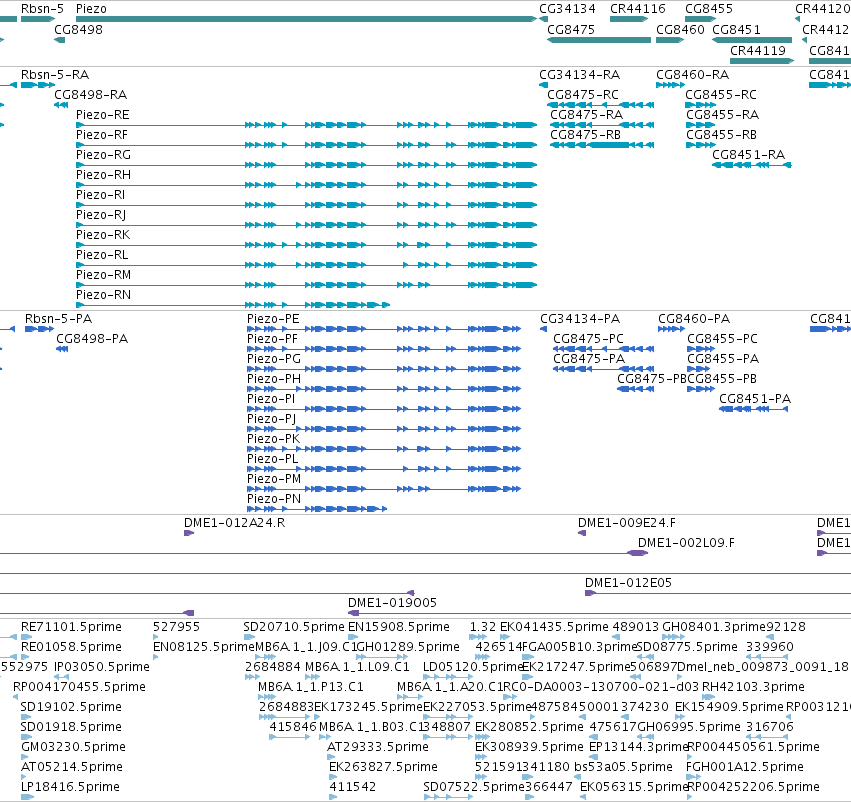Select the Piezo-PF protein label
The height and width of the screenshot is (802, 851).
(x=272, y=339)
